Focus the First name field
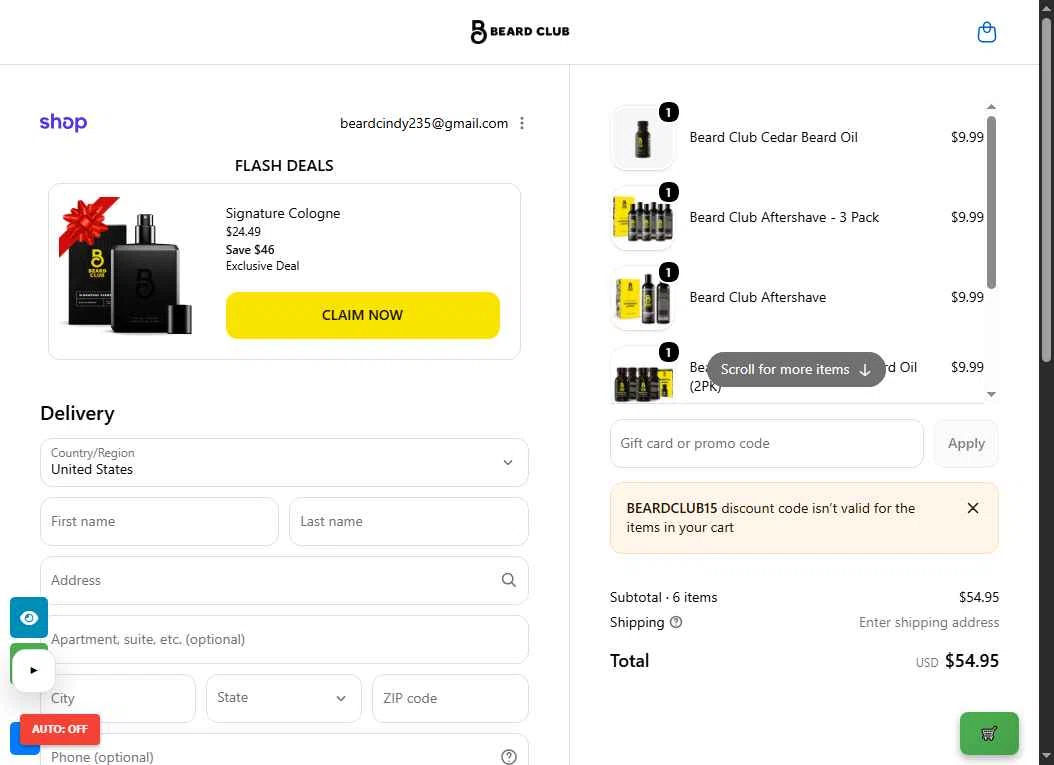The width and height of the screenshot is (1054, 765). (x=159, y=522)
